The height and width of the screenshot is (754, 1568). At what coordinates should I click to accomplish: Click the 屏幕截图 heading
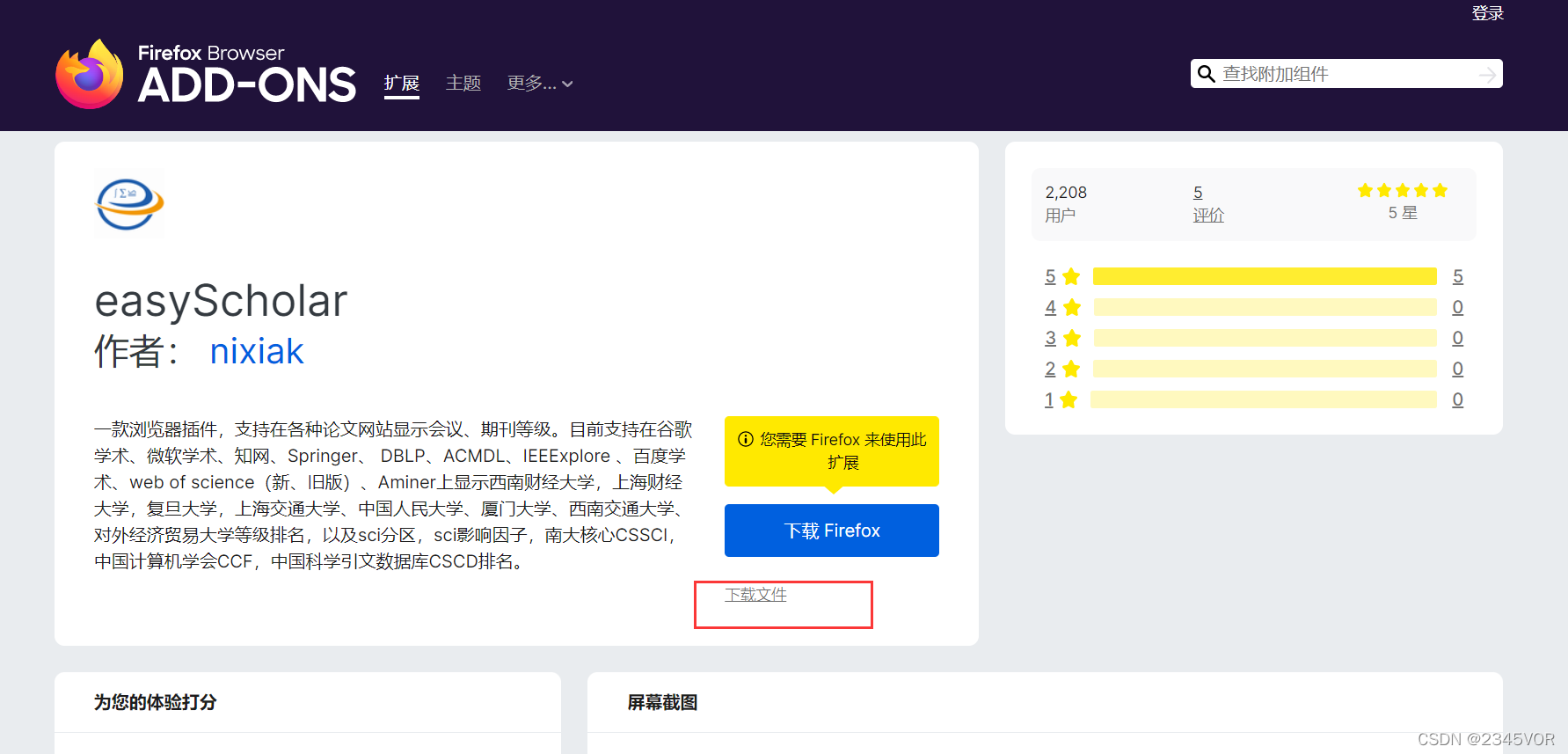662,702
